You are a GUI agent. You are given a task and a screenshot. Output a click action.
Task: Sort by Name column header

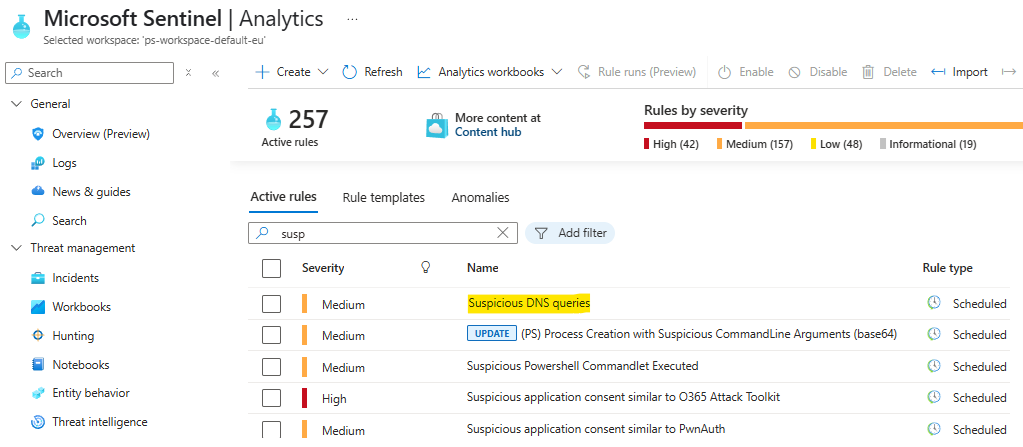point(483,268)
